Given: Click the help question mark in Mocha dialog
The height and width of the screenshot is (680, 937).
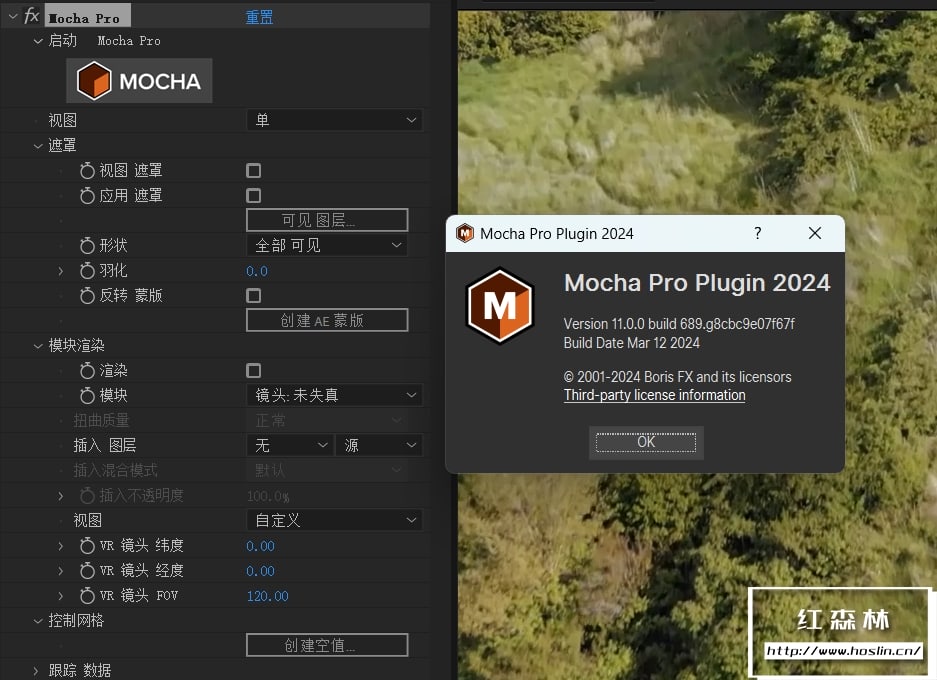Looking at the screenshot, I should tap(758, 233).
